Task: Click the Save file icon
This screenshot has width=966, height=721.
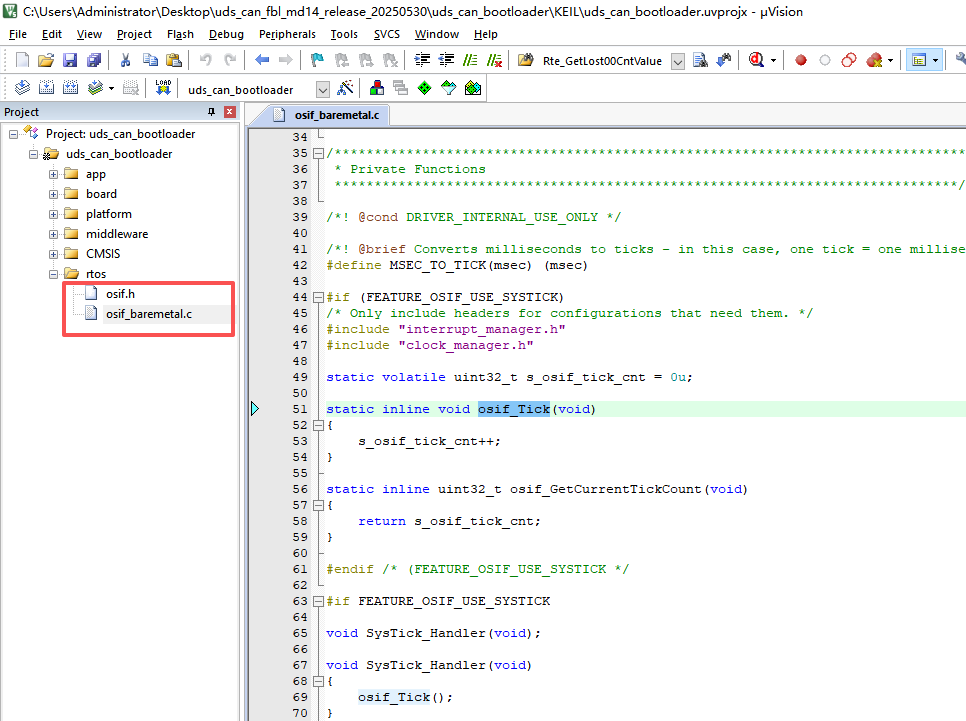Action: click(x=70, y=60)
